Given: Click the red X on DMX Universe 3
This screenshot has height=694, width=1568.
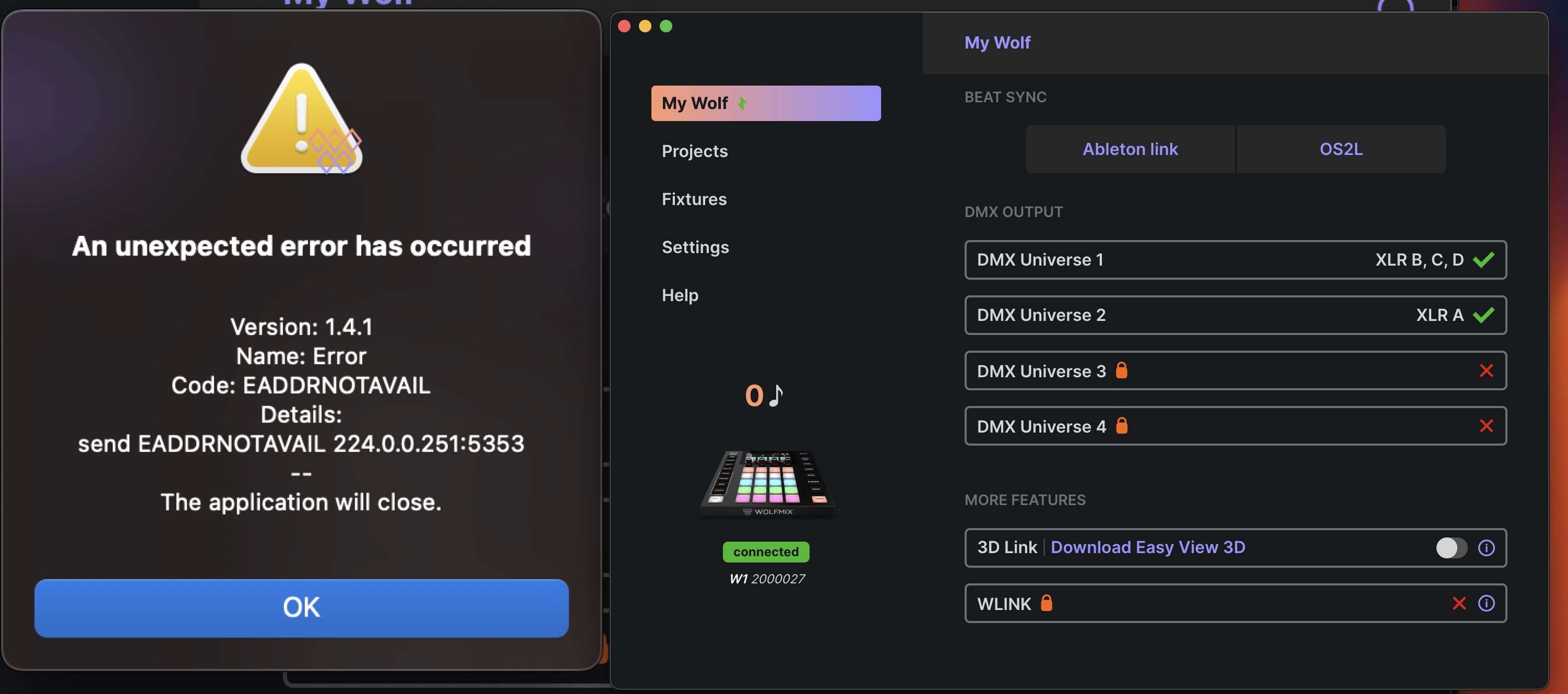Looking at the screenshot, I should [x=1486, y=370].
